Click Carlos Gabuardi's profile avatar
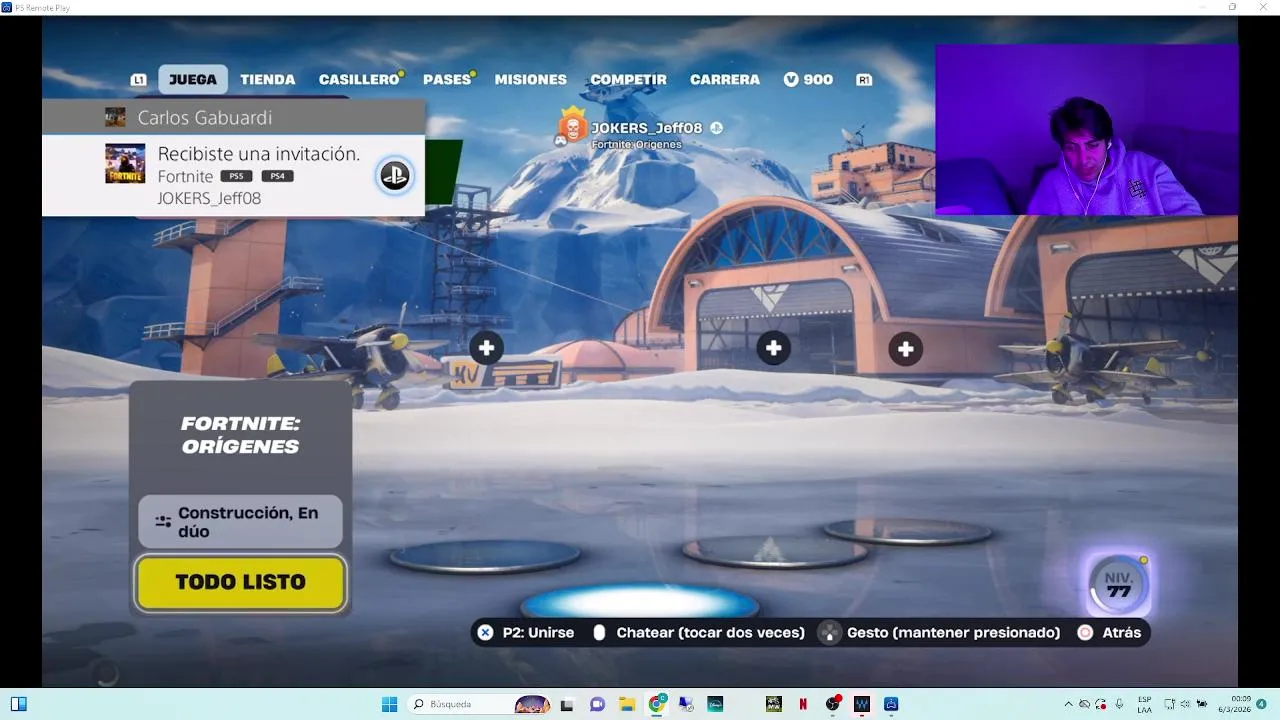The height and width of the screenshot is (720, 1280). point(115,117)
